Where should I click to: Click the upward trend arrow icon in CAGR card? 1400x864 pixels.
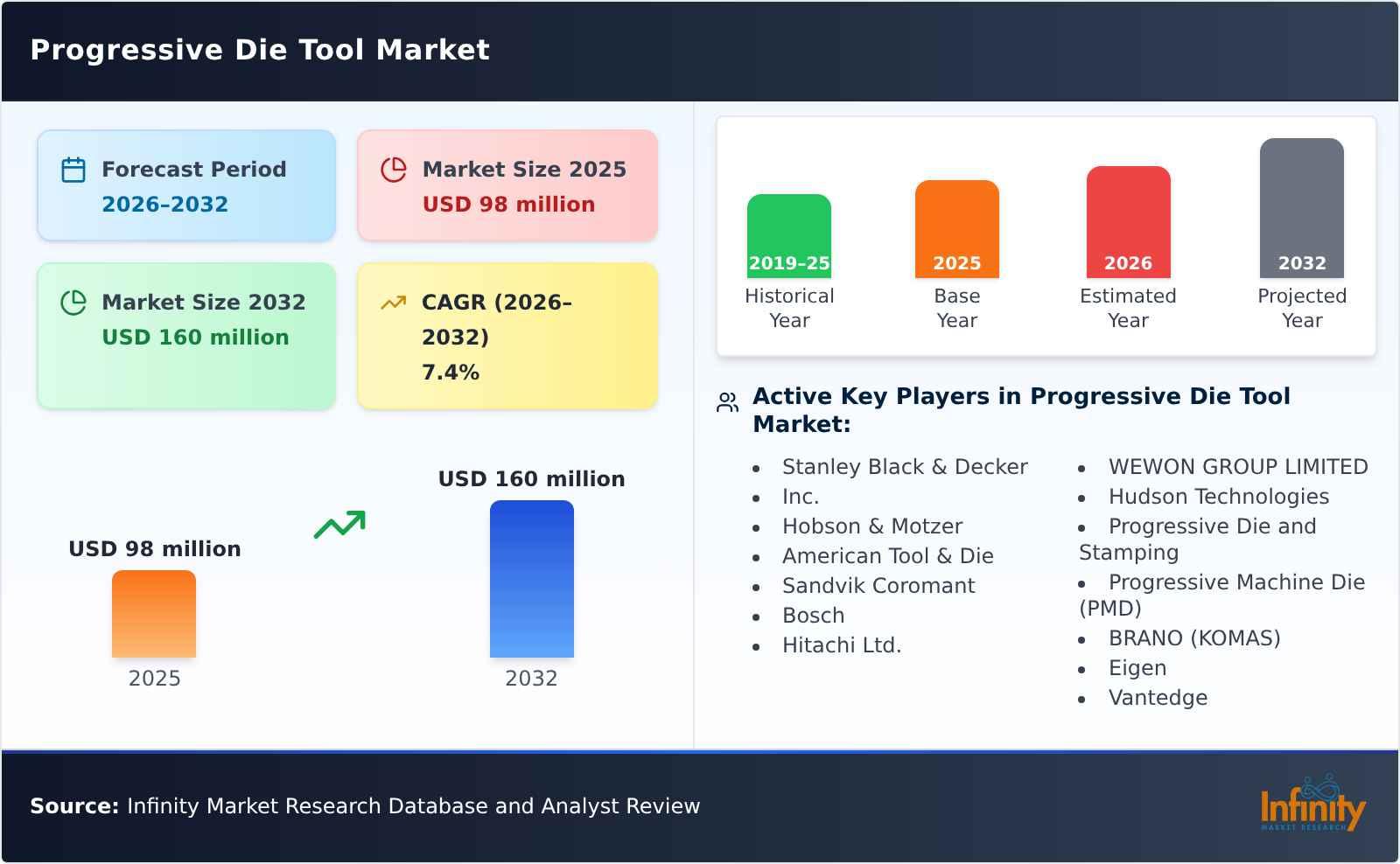(x=394, y=302)
